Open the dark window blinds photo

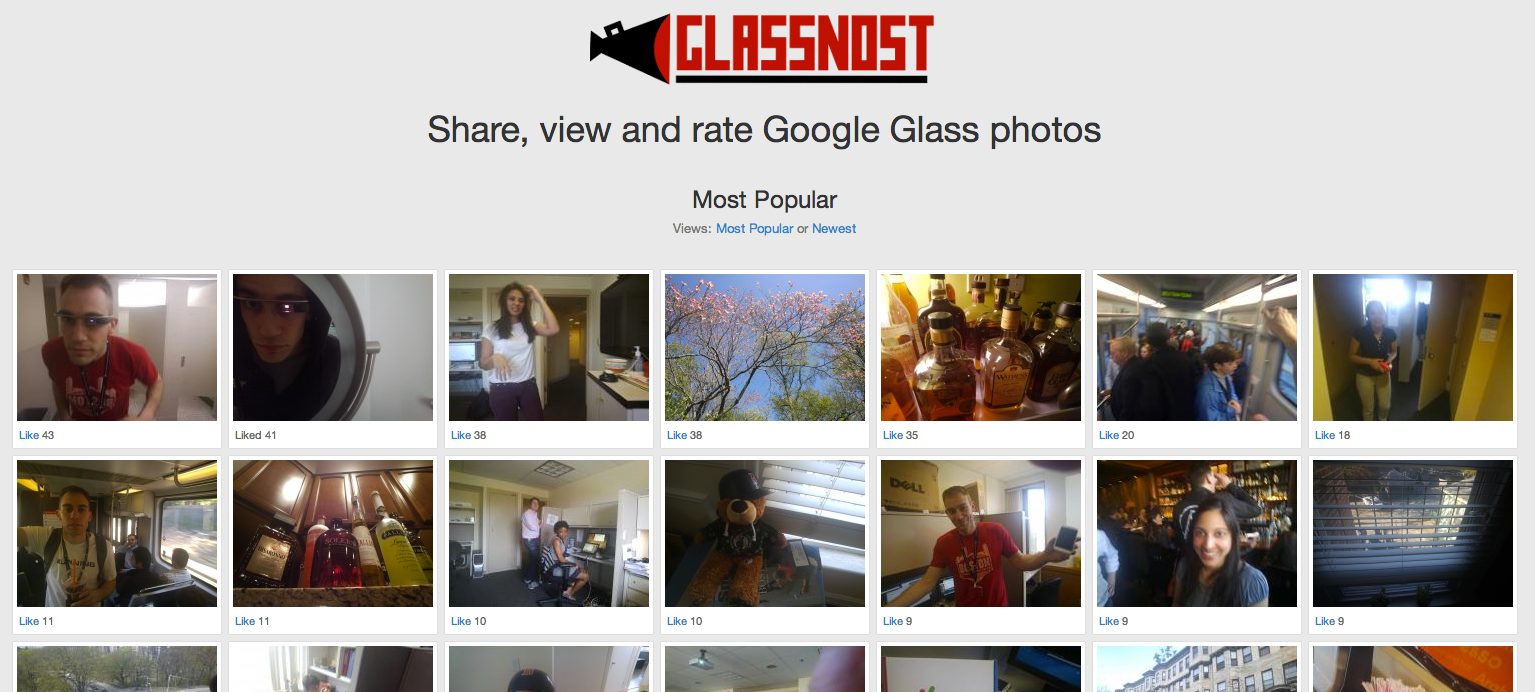click(1413, 533)
